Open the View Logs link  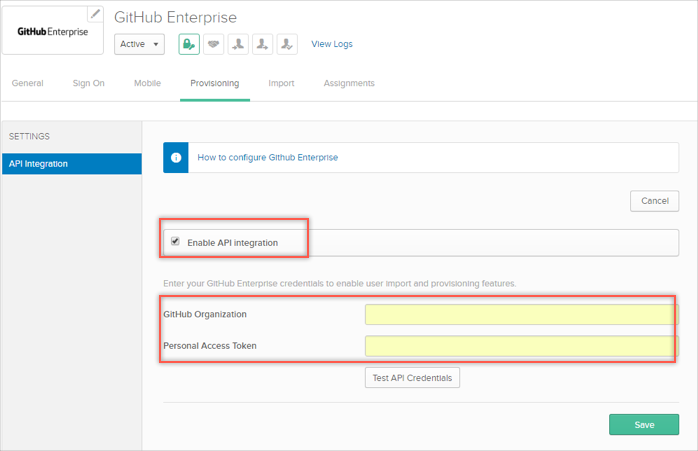(332, 44)
